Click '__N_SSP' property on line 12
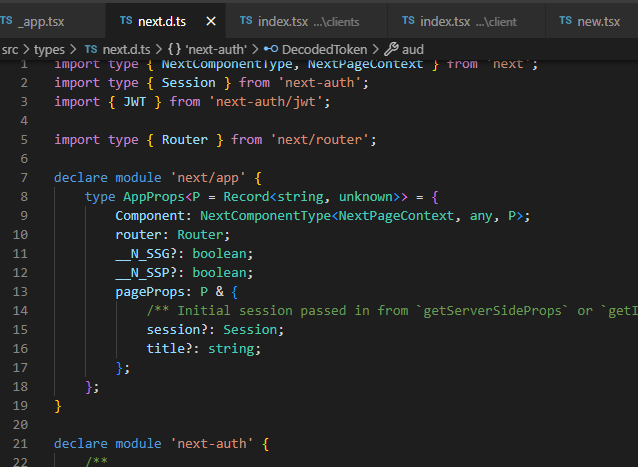This screenshot has width=638, height=467. pyautogui.click(x=142, y=273)
